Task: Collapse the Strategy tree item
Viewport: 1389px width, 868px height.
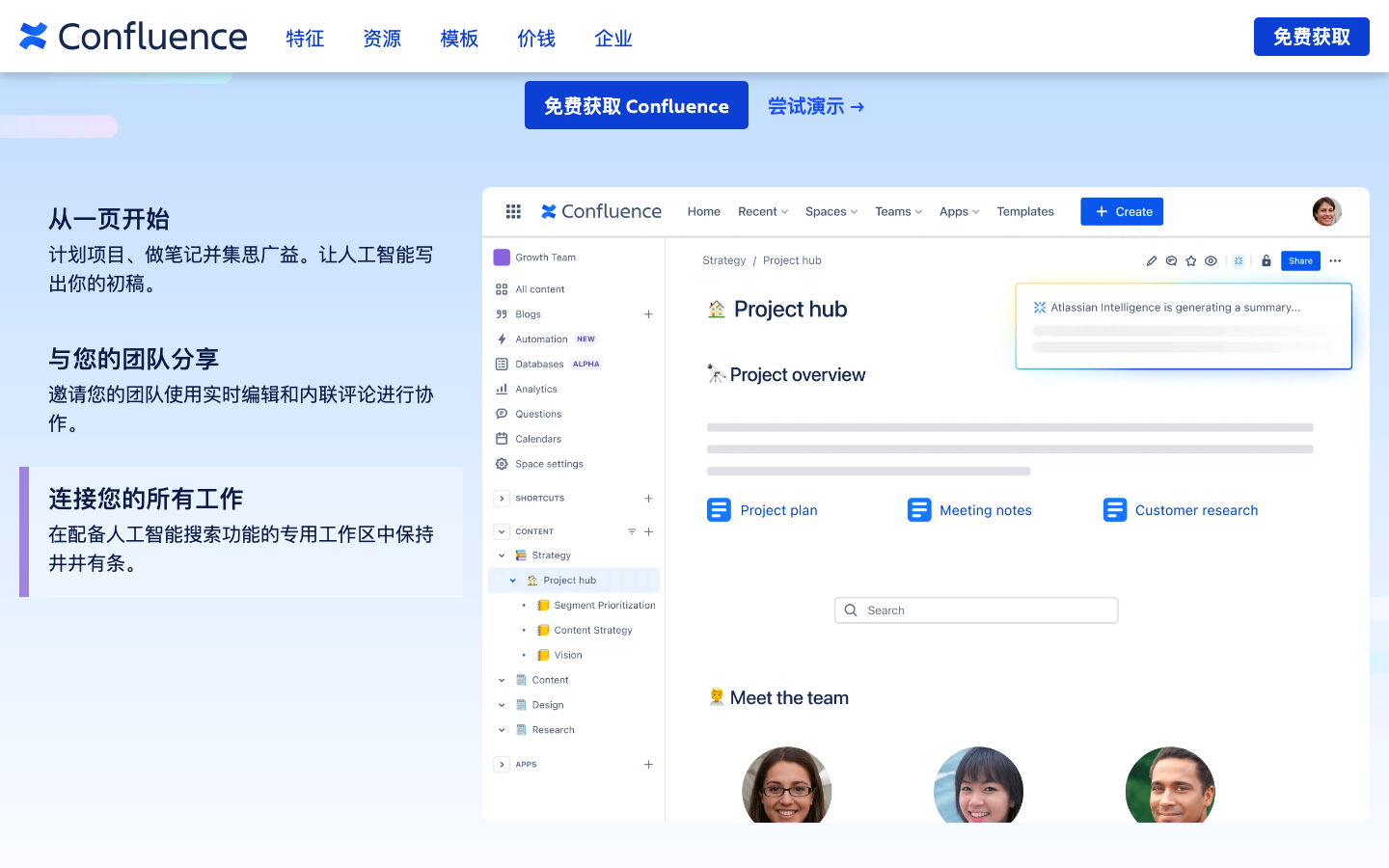Action: point(502,556)
